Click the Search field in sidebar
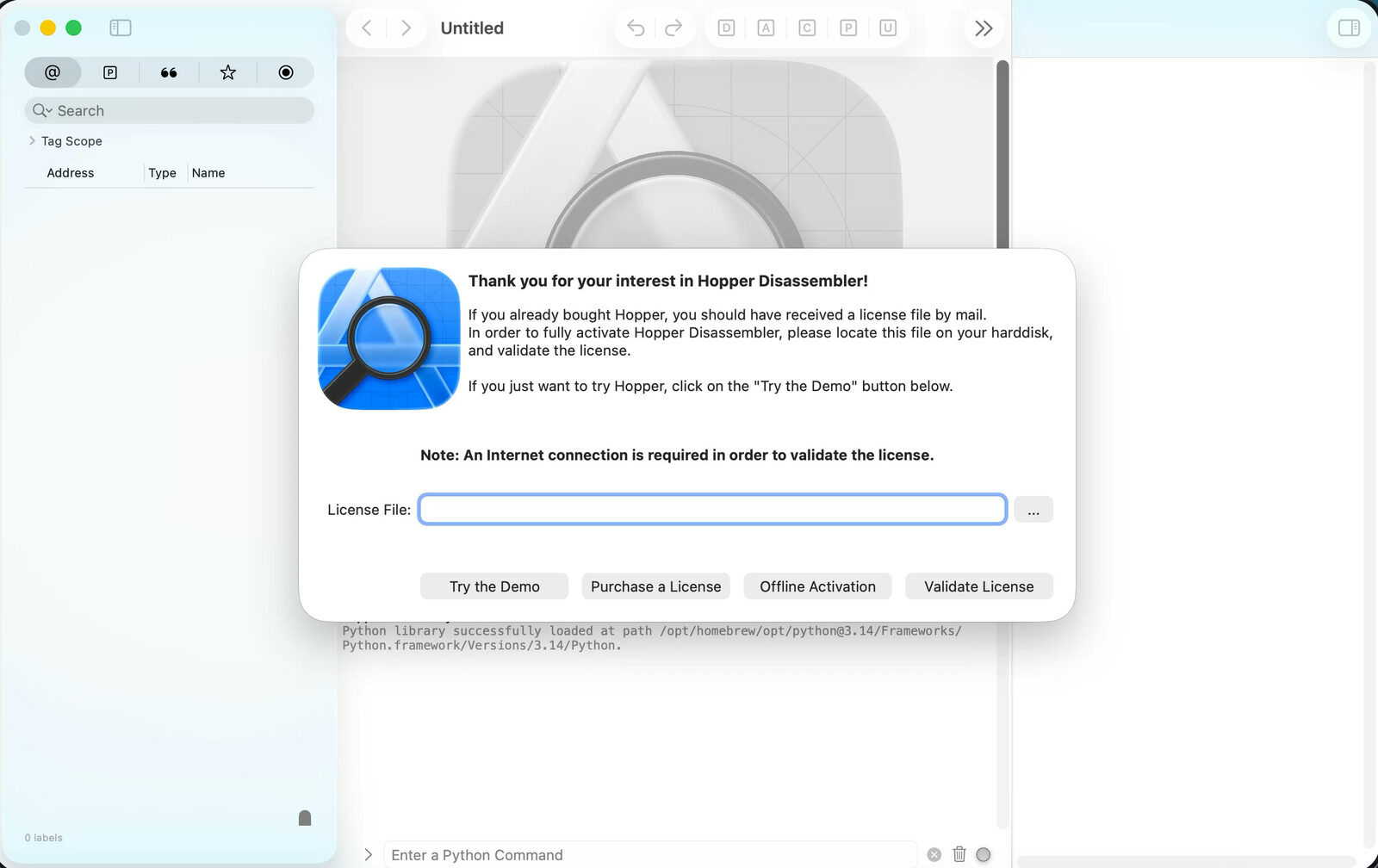1378x868 pixels. click(170, 110)
